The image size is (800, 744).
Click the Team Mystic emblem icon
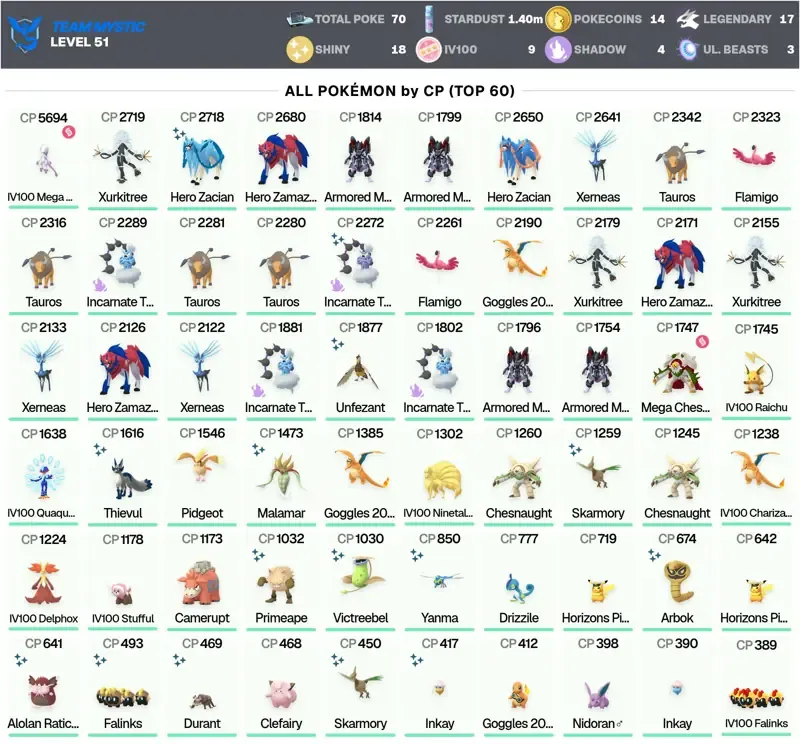point(24,34)
